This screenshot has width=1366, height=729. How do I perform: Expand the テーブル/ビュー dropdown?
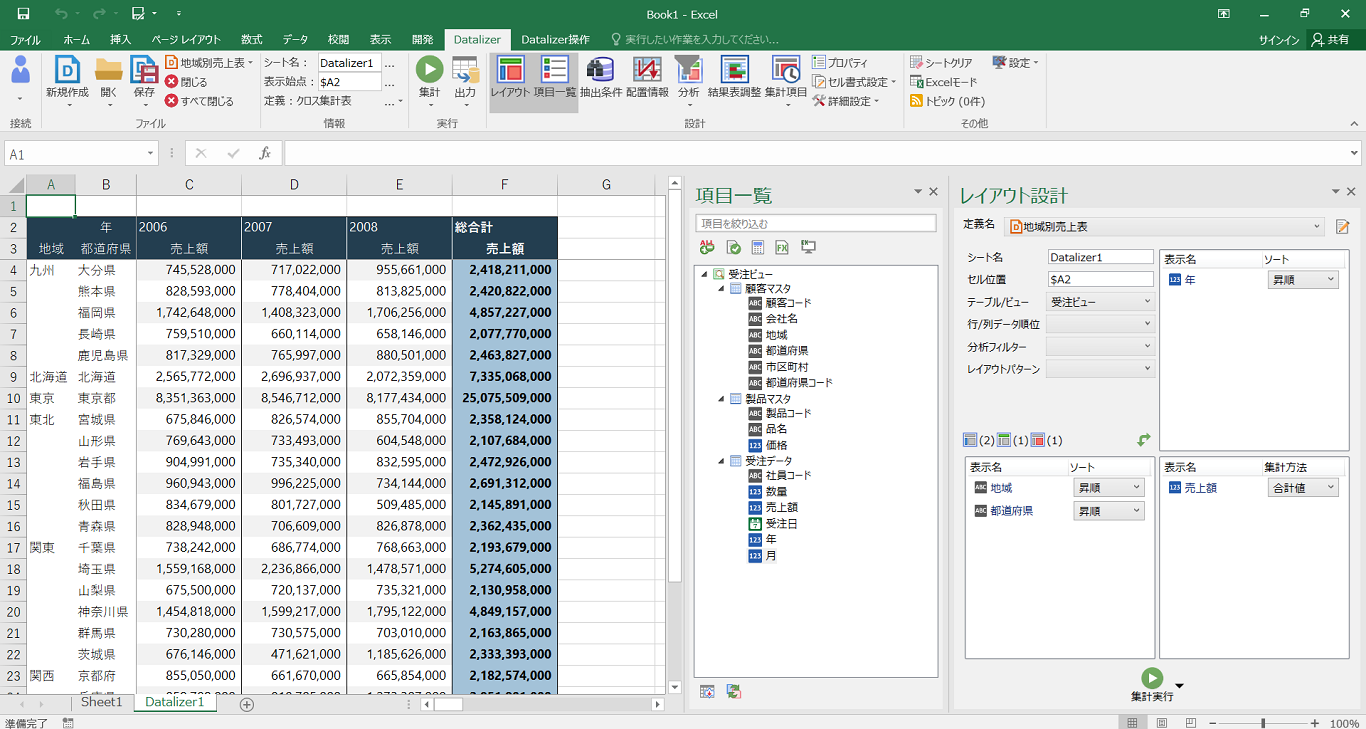tap(1100, 301)
